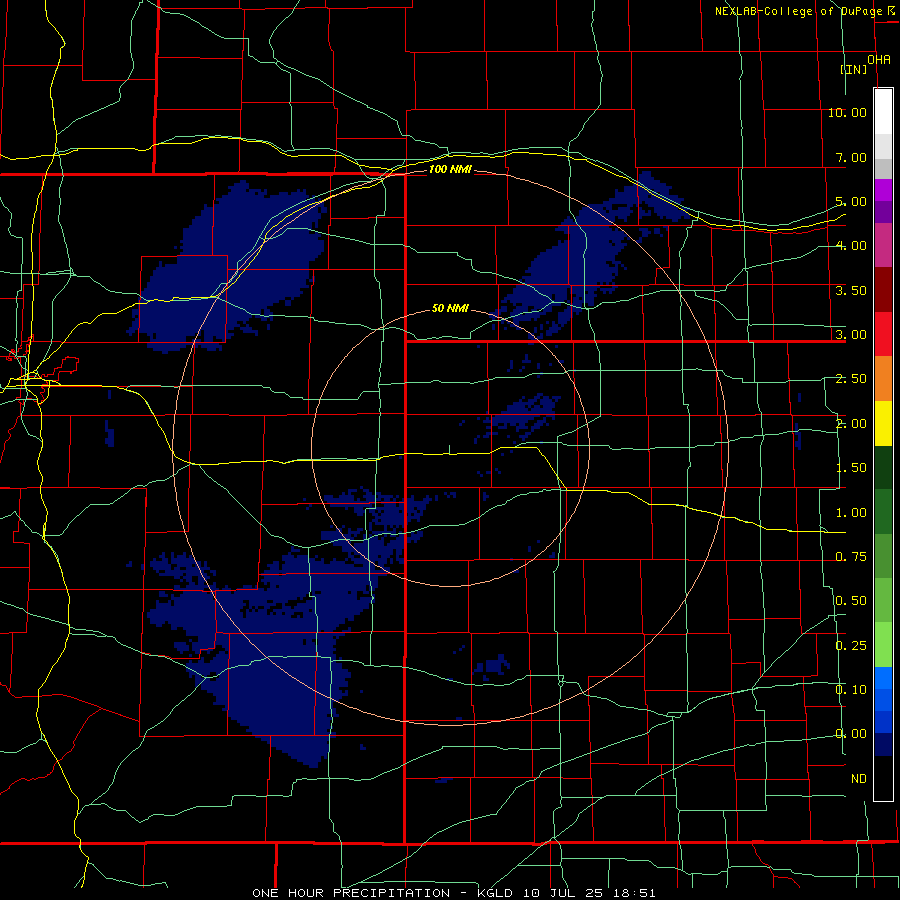Select the bright red legend swatch
900x900 pixels.
tap(883, 334)
